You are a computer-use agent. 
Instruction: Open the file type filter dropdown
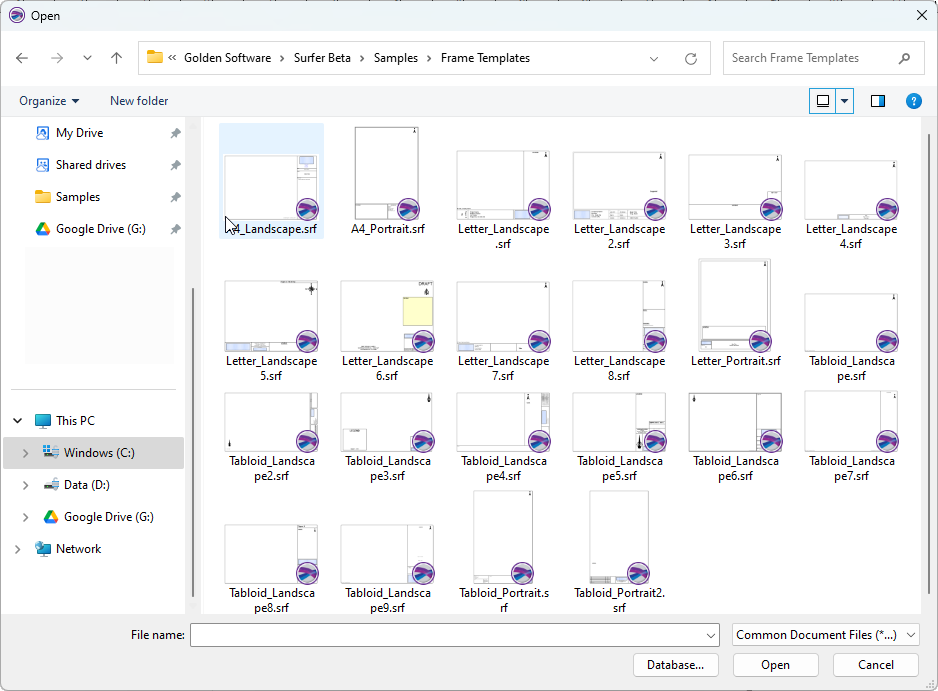pos(826,635)
